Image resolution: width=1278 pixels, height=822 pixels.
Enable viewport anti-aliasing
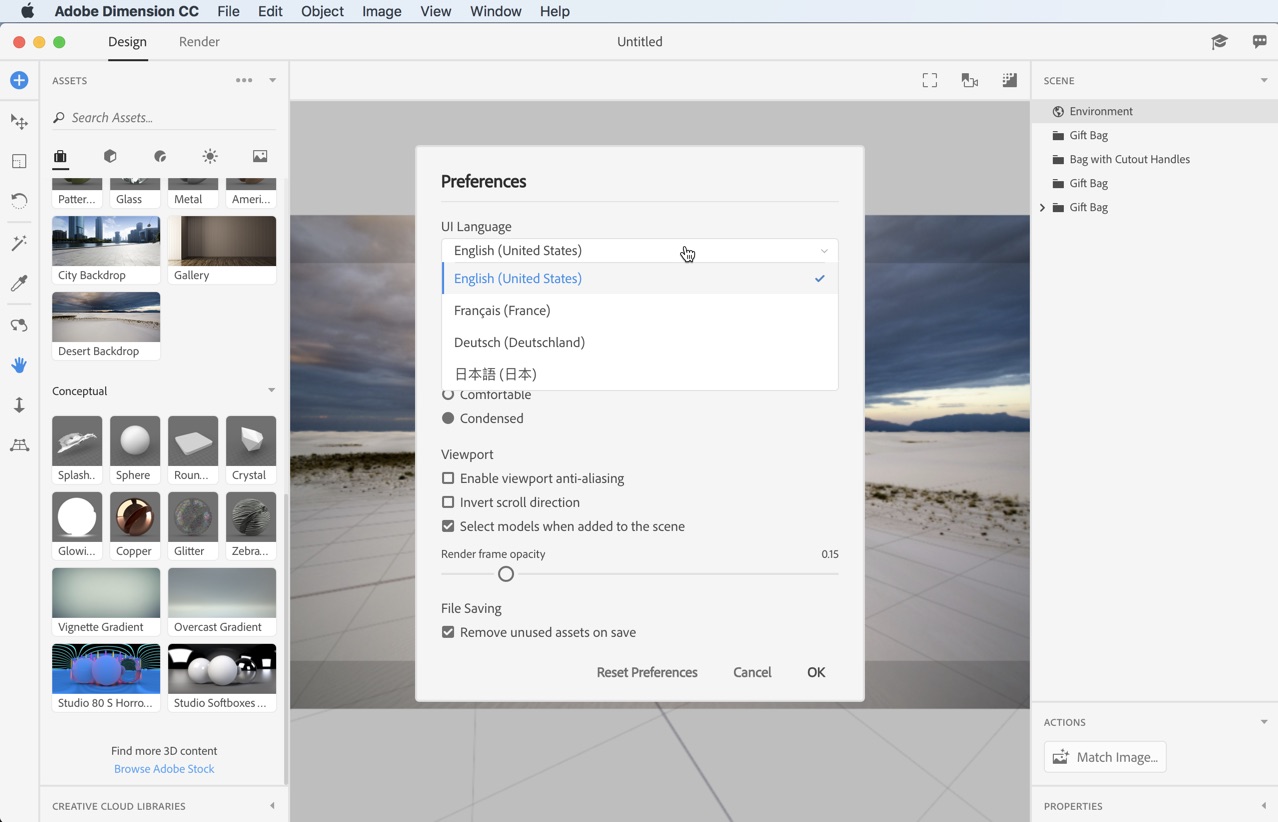pyautogui.click(x=447, y=478)
